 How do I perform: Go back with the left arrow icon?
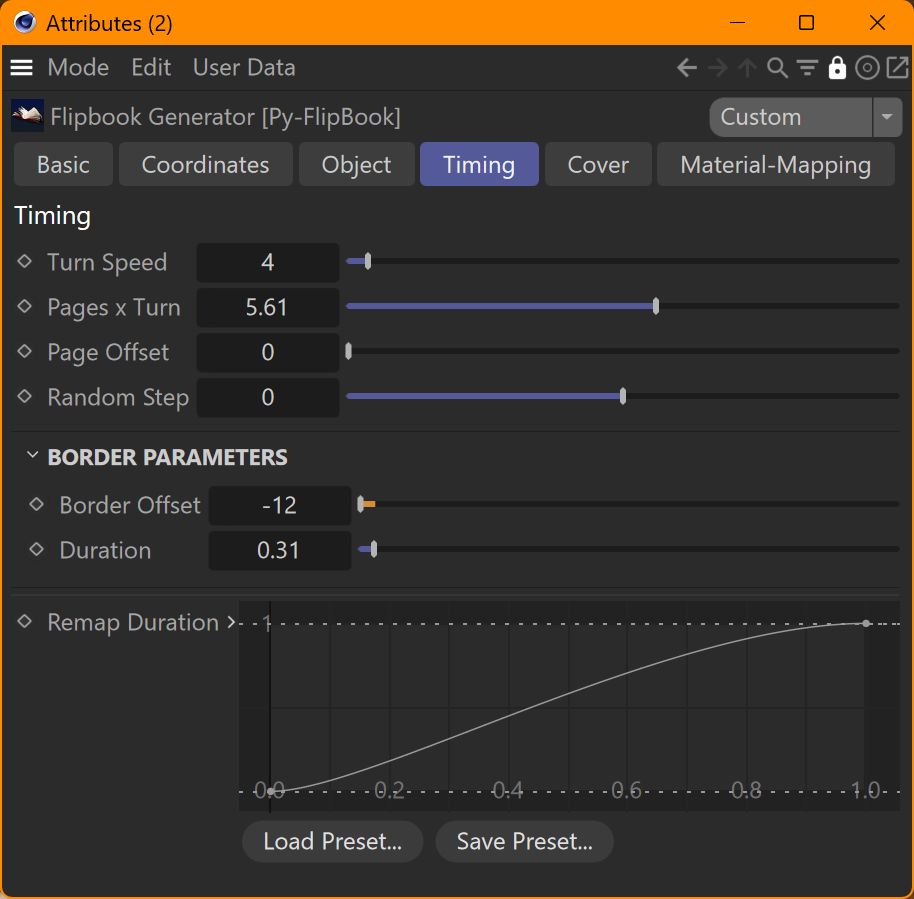(687, 68)
